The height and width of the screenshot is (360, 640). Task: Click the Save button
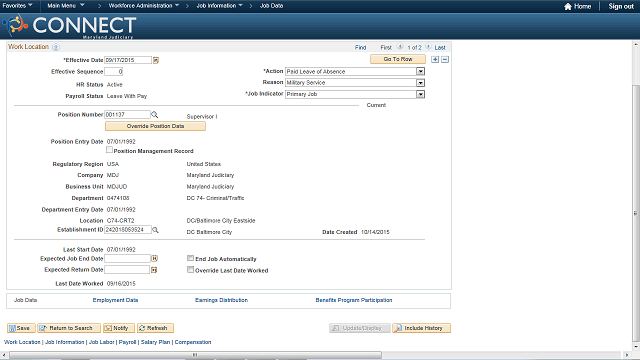point(21,328)
